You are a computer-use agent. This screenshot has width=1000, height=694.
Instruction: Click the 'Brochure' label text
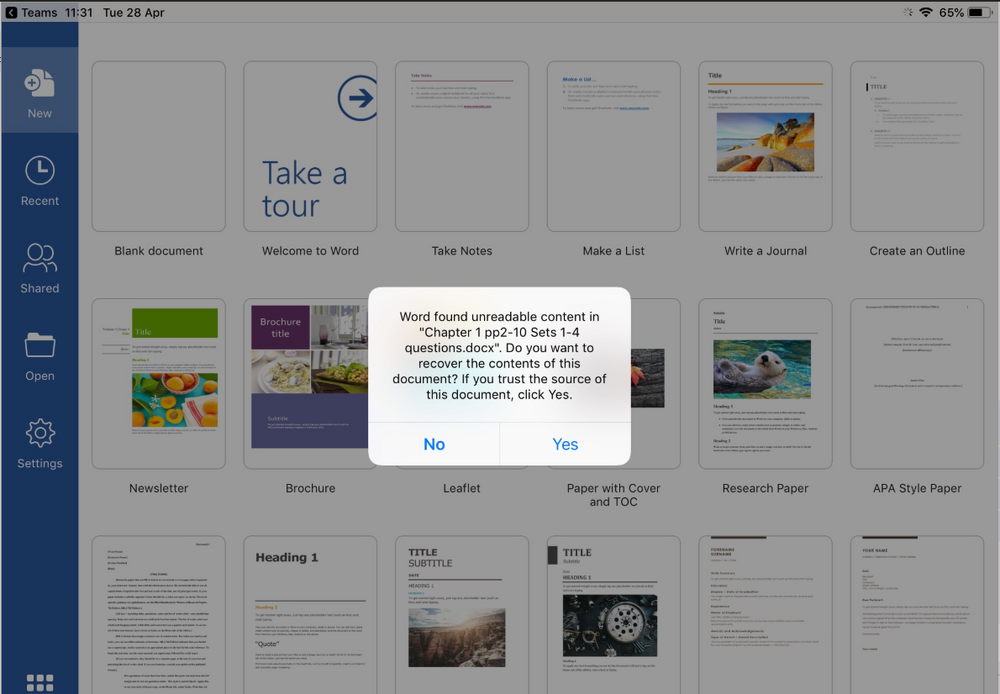[310, 488]
